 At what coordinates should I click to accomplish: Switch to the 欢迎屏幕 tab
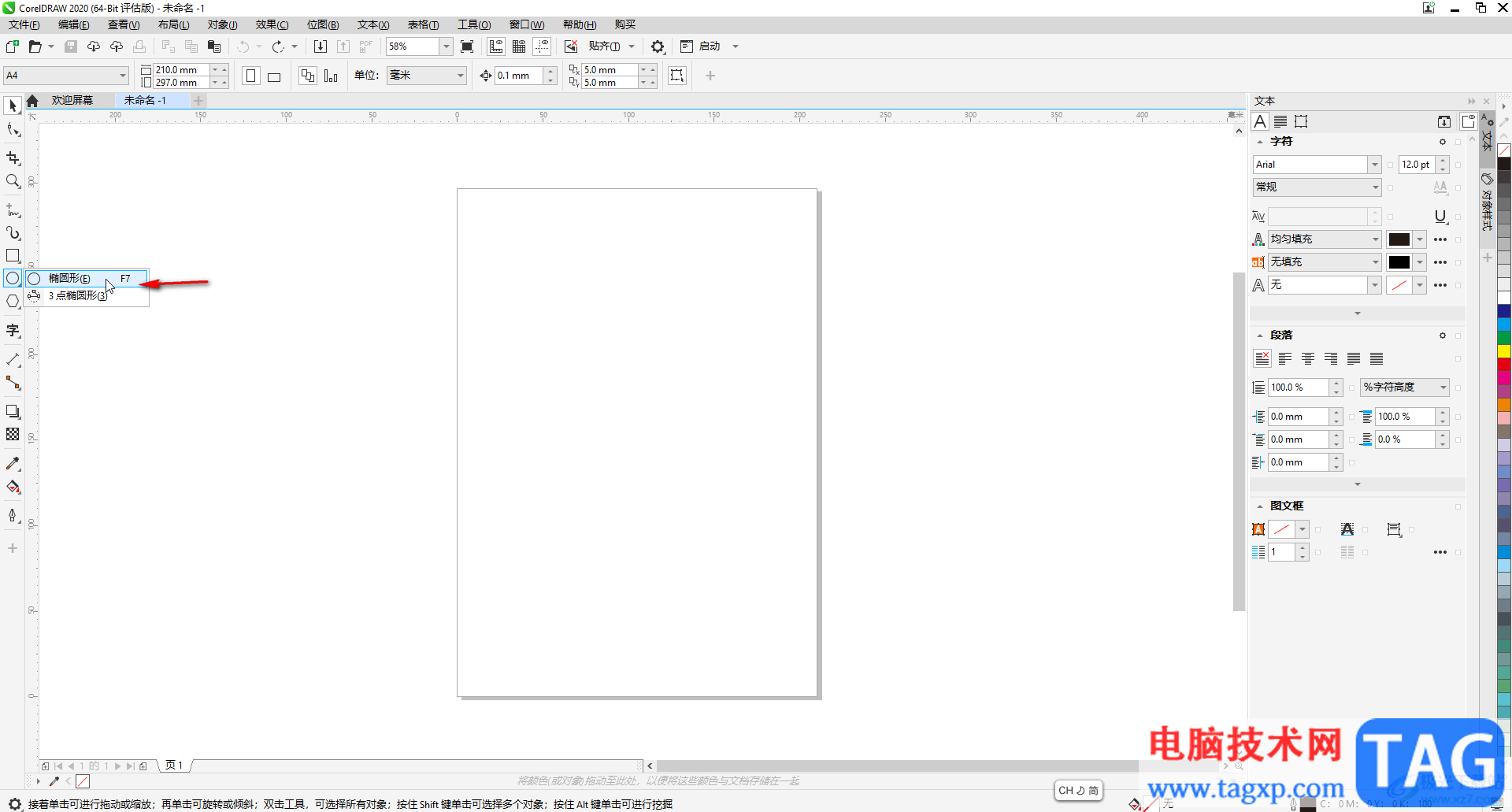click(x=72, y=100)
